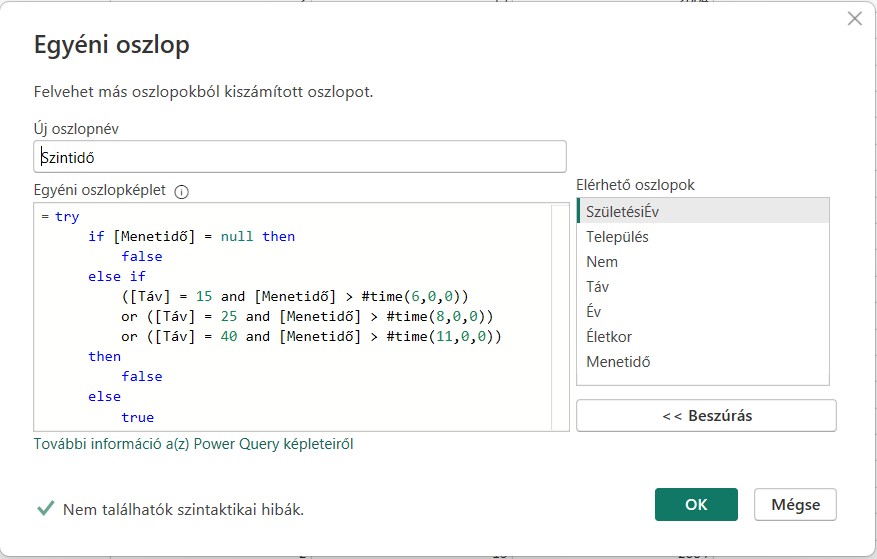The height and width of the screenshot is (559, 877).
Task: Click the formula editor vertical scrollbar
Action: pyautogui.click(x=560, y=317)
